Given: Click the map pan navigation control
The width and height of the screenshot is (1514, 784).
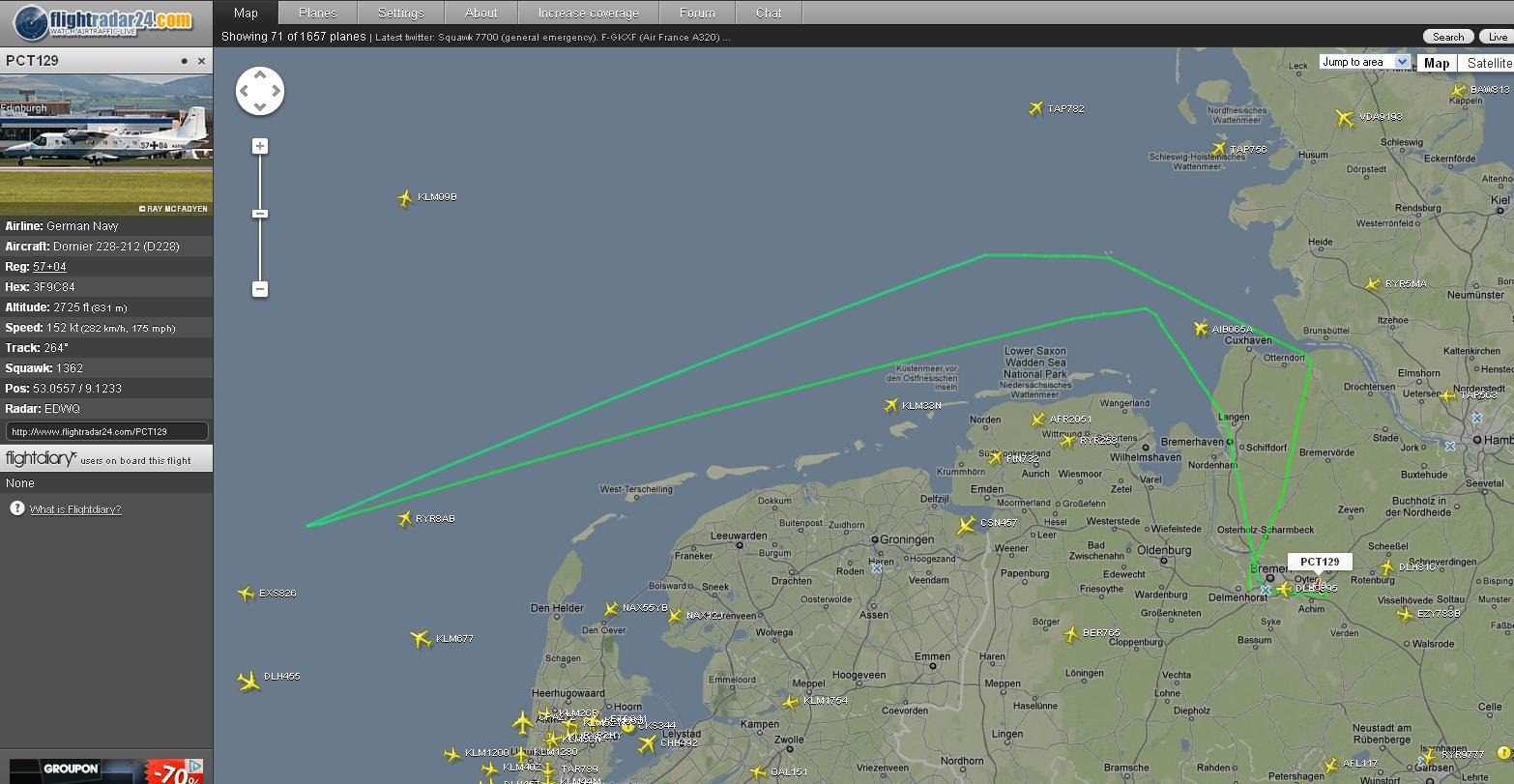Looking at the screenshot, I should point(260,91).
